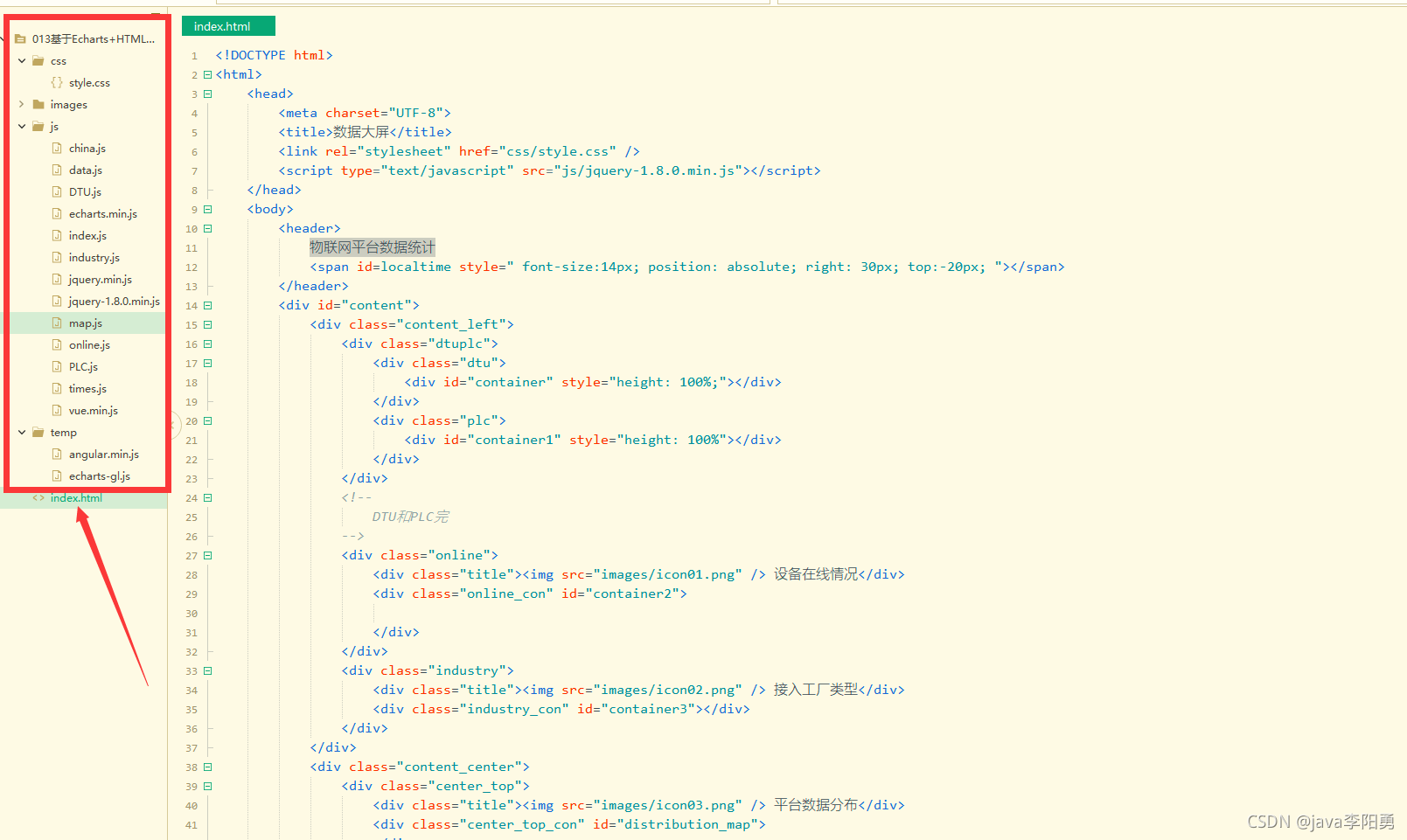Open vue.min.js file
Viewport: 1407px width, 840px height.
94,411
